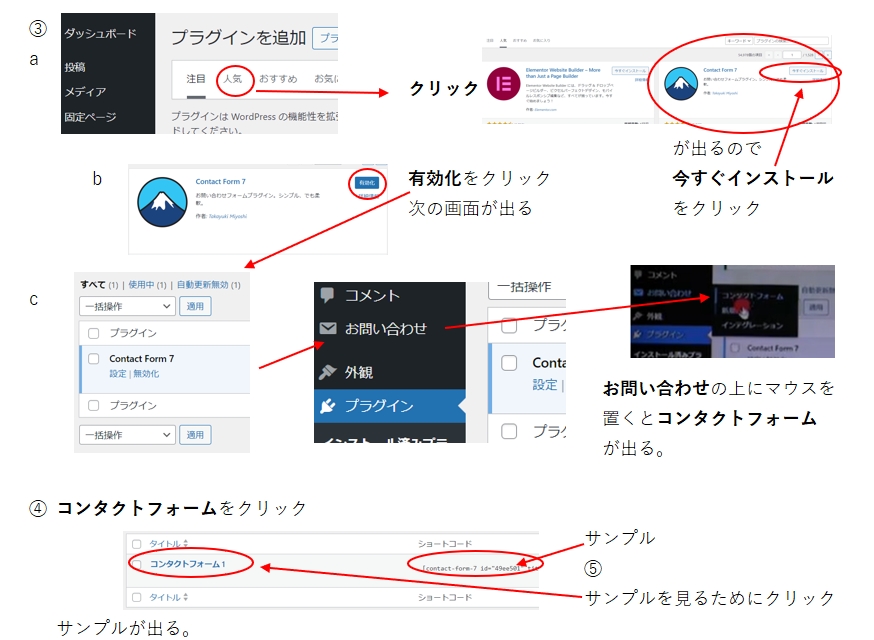Click the sort arrows beside top タイトル header

186,543
